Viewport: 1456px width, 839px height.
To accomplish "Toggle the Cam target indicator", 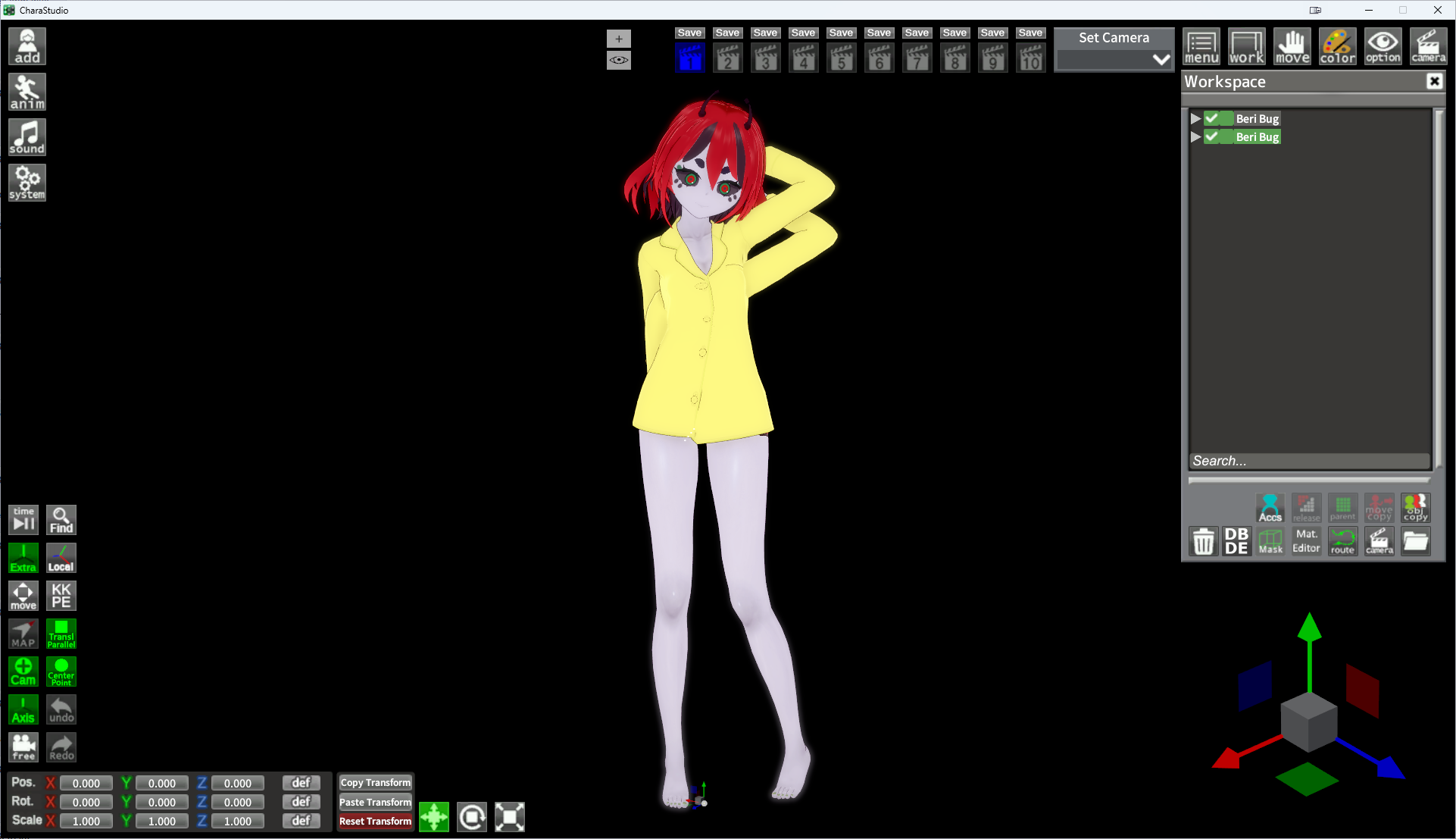I will click(x=23, y=672).
